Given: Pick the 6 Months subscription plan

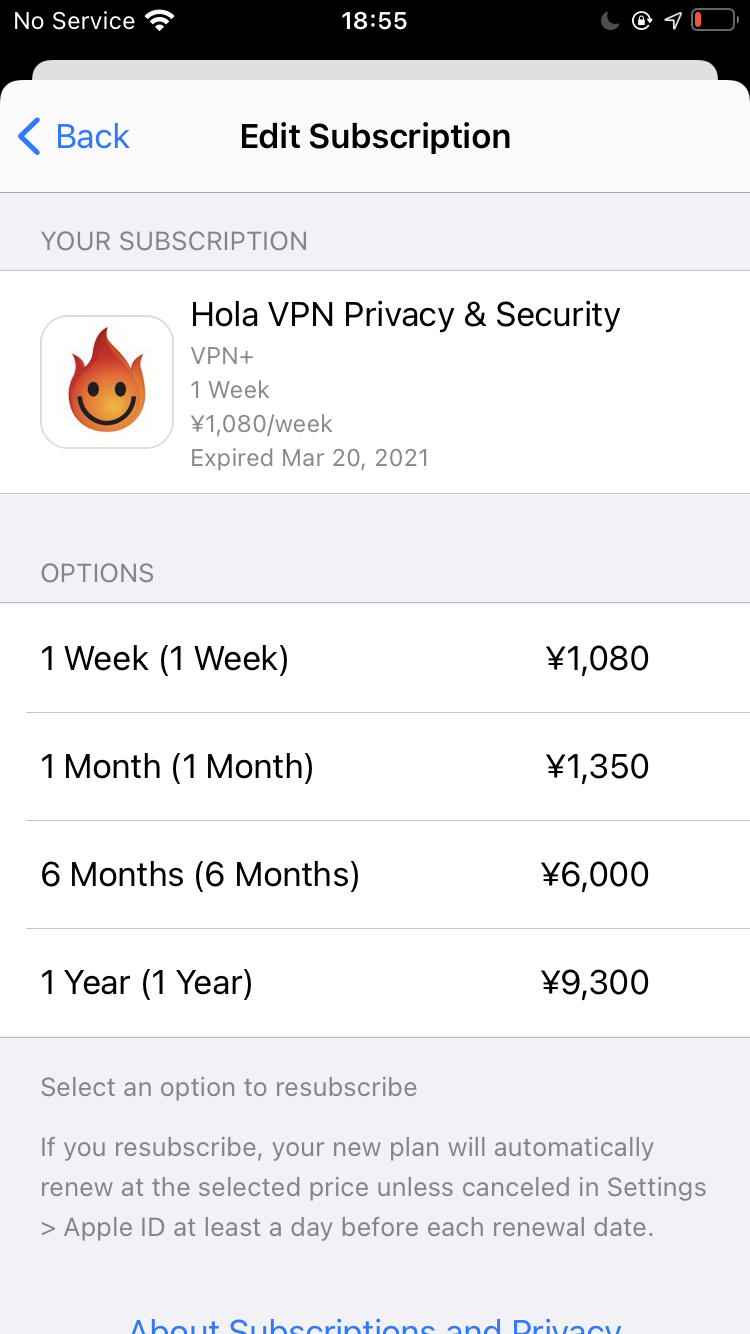Looking at the screenshot, I should [375, 874].
